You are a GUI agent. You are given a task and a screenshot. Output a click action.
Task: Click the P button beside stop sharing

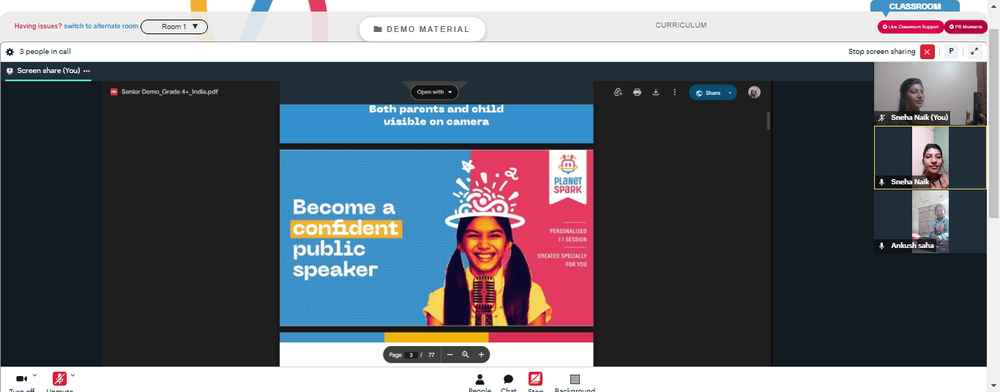[x=951, y=52]
